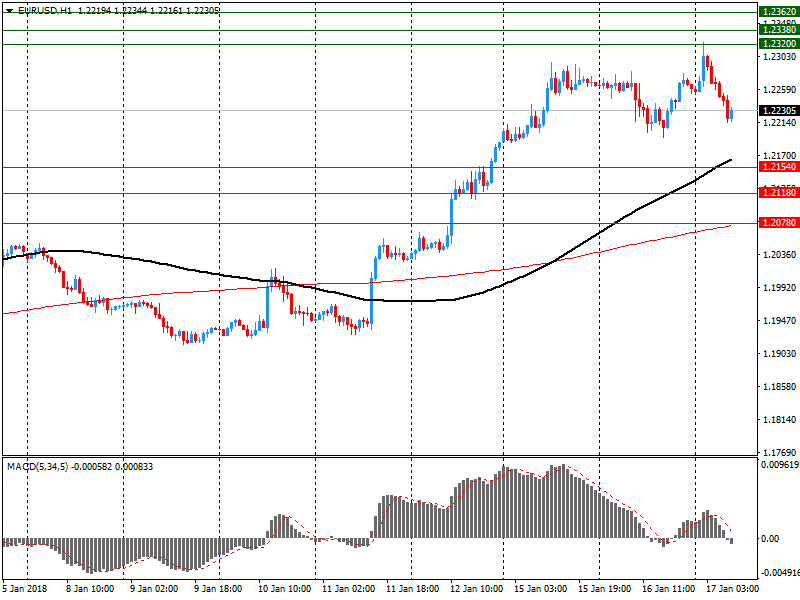Click the 9 Jan 18:00 time label
800x600 pixels.
click(218, 589)
